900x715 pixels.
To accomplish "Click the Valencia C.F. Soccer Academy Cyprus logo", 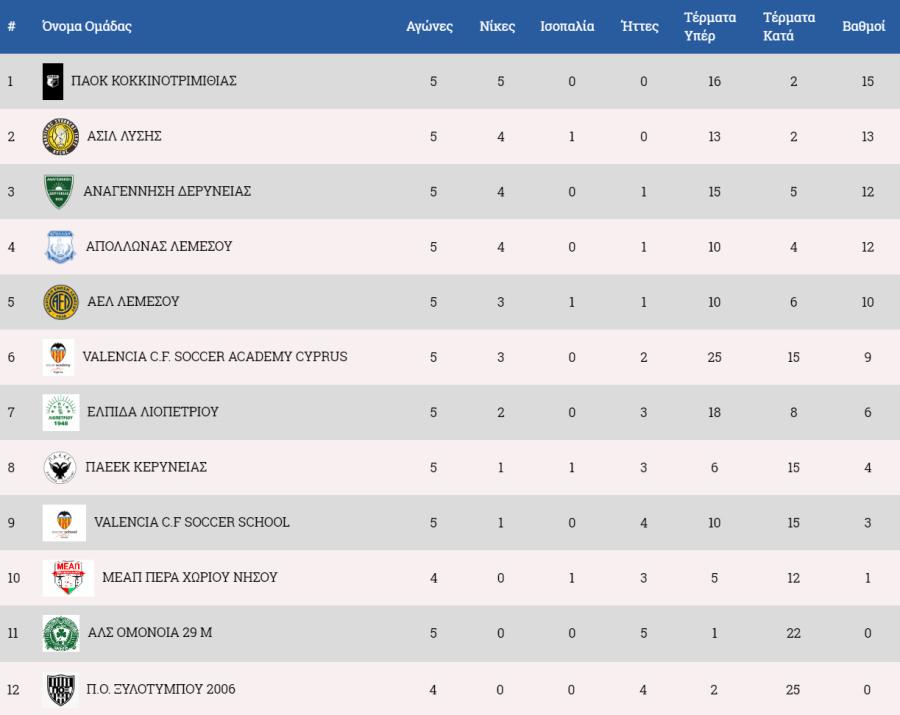I will (59, 357).
